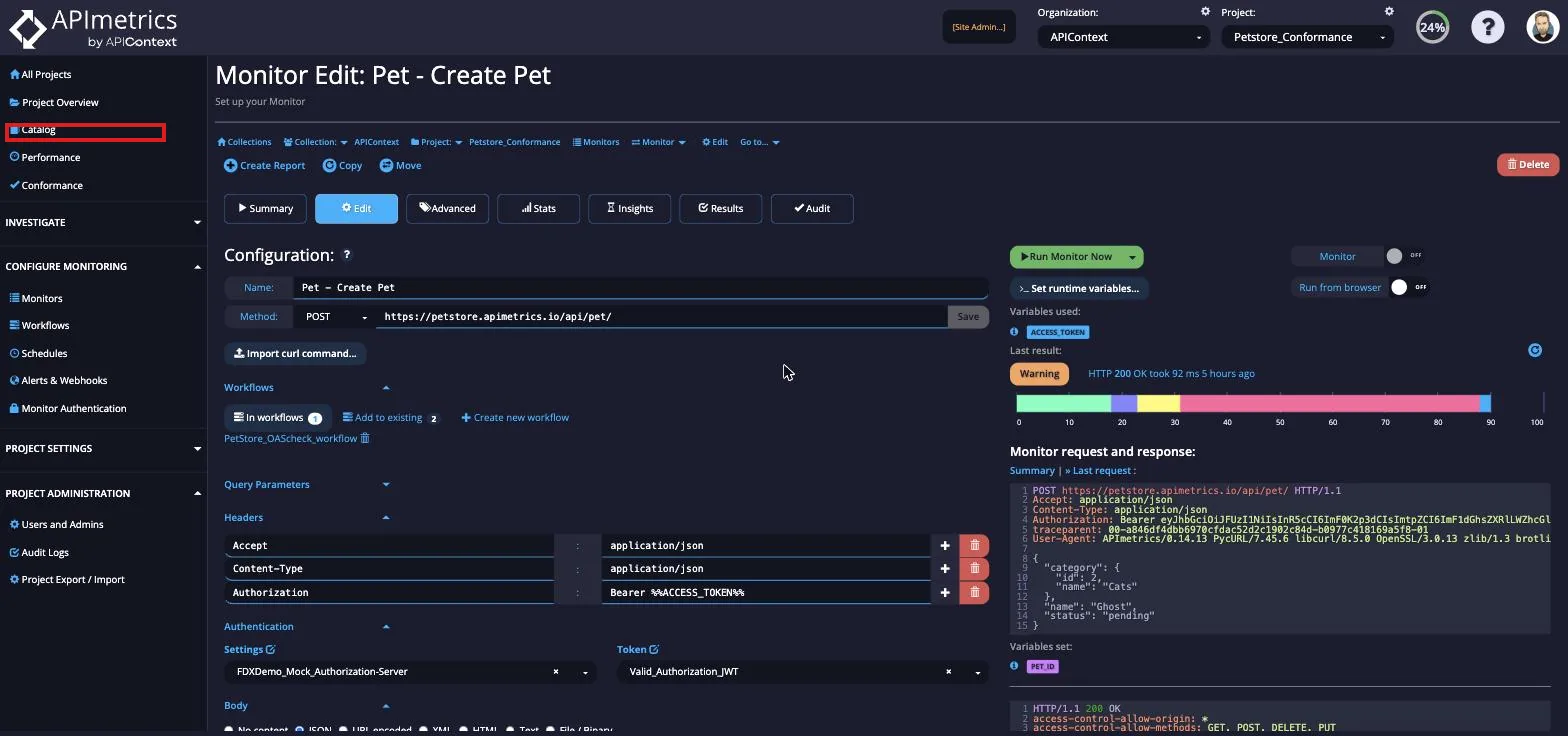Open the POST method dropdown
Image resolution: width=1568 pixels, height=736 pixels.
pos(335,316)
